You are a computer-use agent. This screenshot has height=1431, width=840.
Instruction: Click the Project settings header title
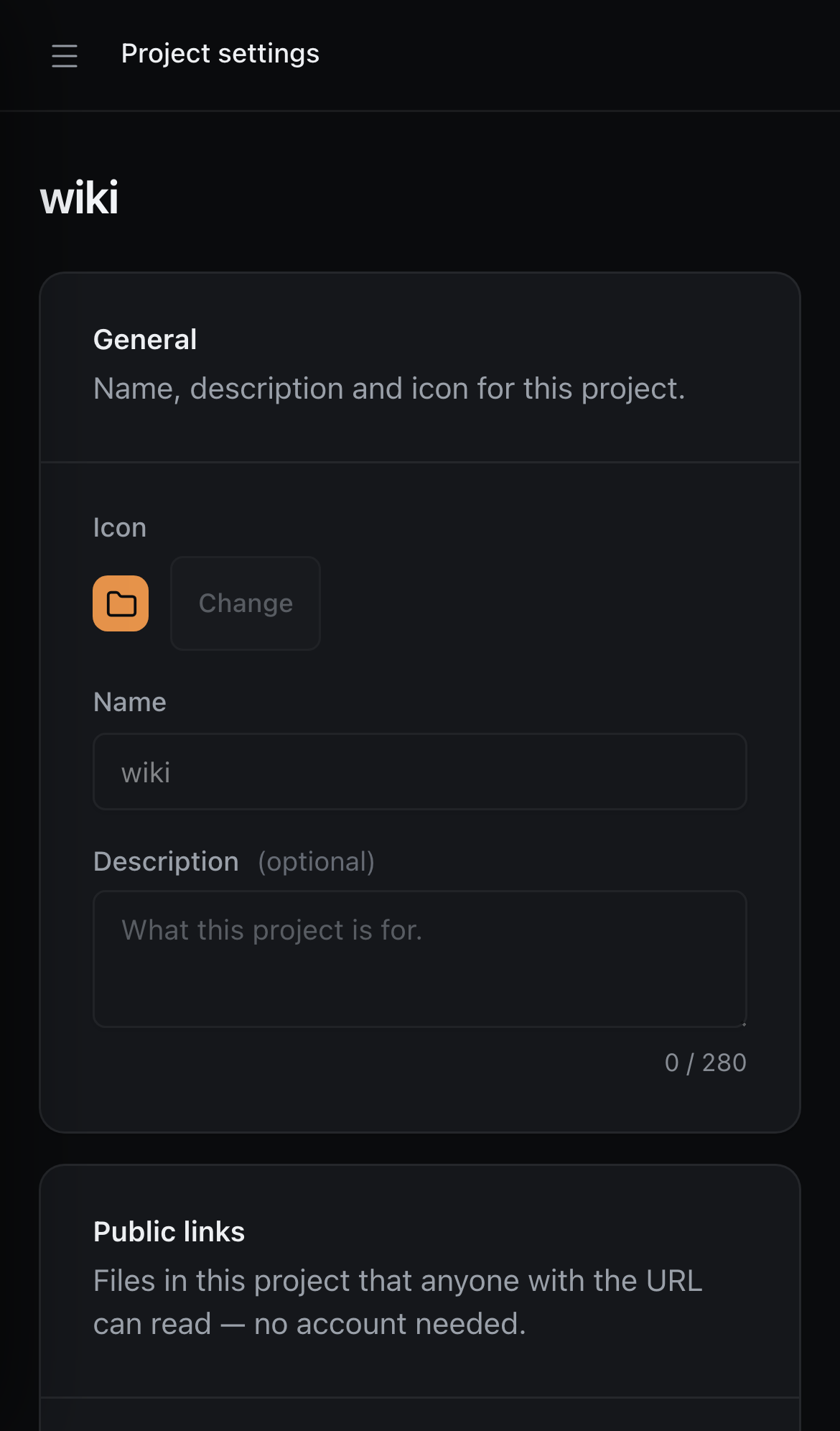[x=220, y=54]
